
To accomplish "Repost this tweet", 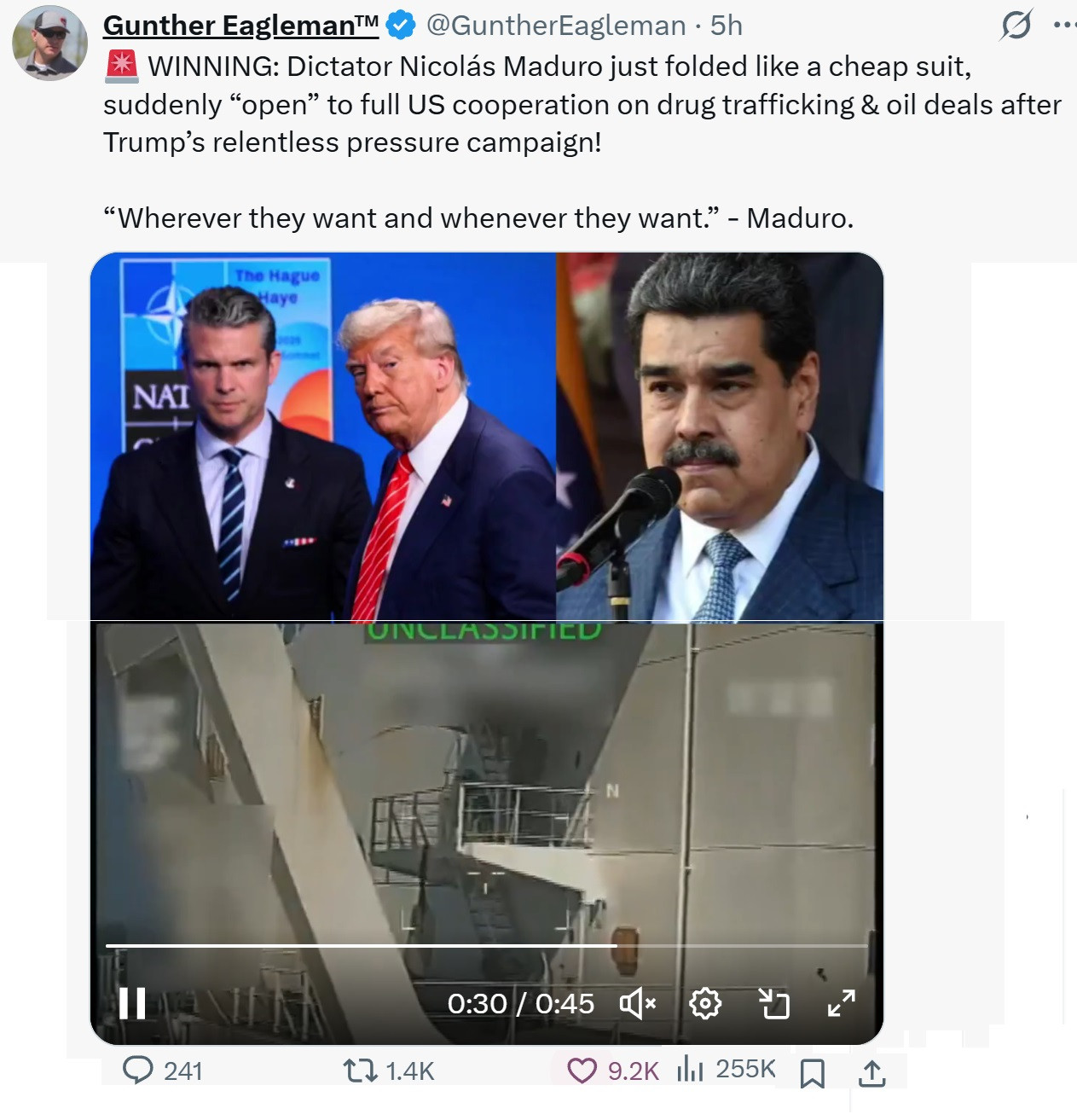I will pos(388,1071).
